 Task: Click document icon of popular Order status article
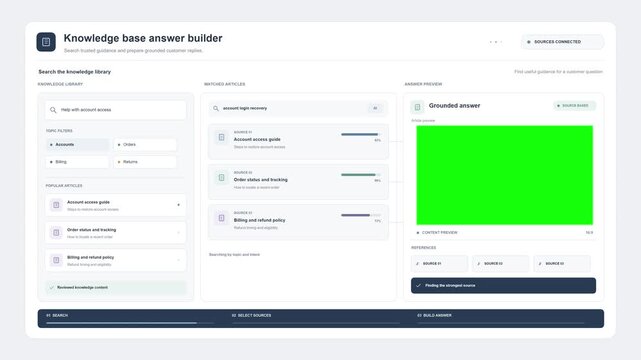(x=56, y=233)
